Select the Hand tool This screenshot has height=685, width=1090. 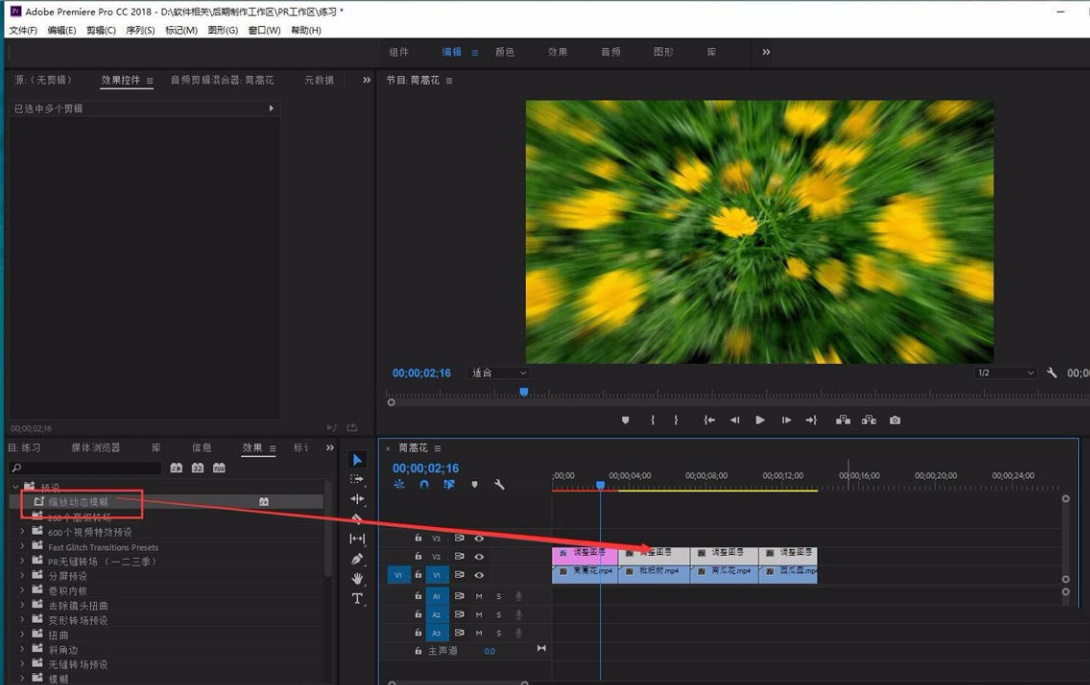pyautogui.click(x=357, y=579)
